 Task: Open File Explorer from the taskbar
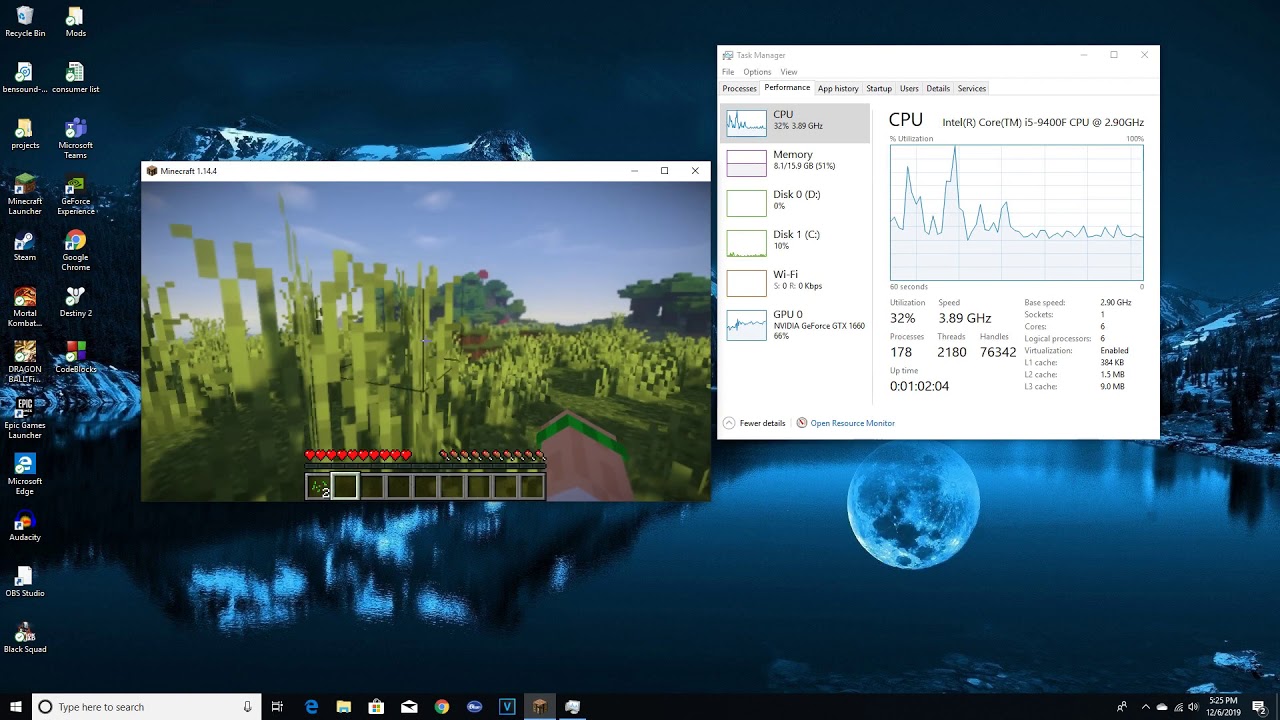344,706
